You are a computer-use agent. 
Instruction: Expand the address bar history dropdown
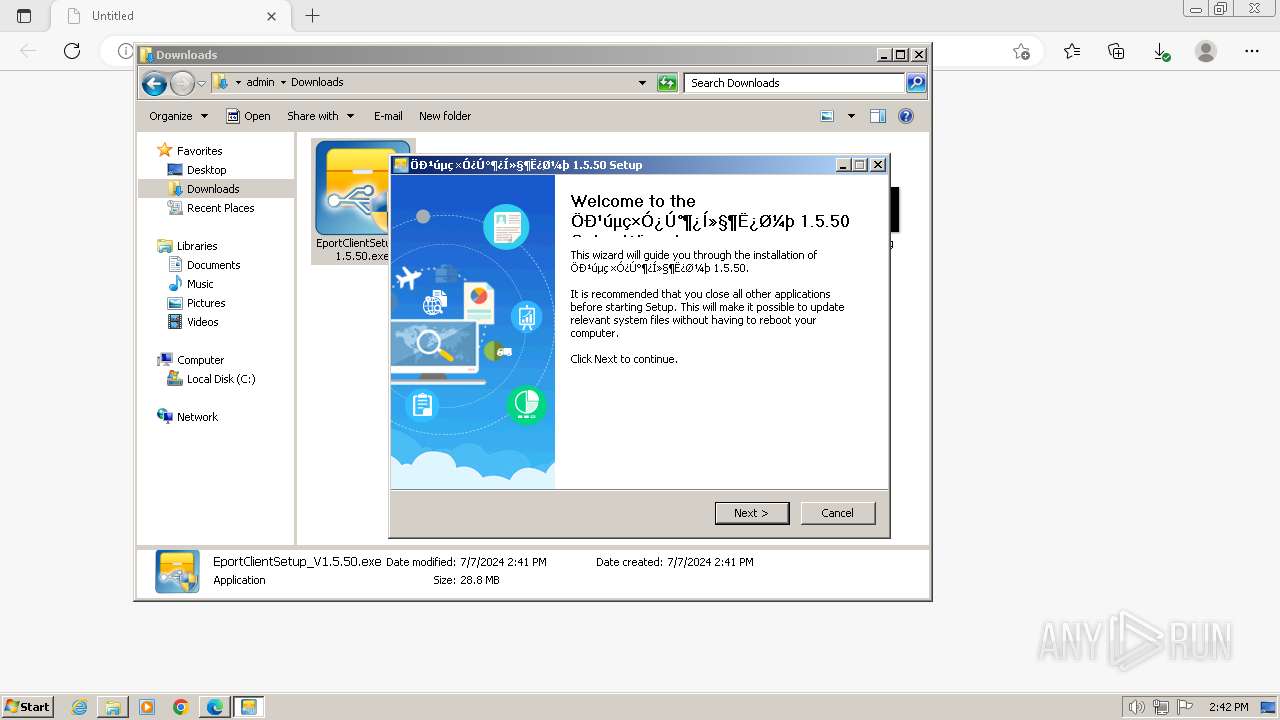[642, 83]
